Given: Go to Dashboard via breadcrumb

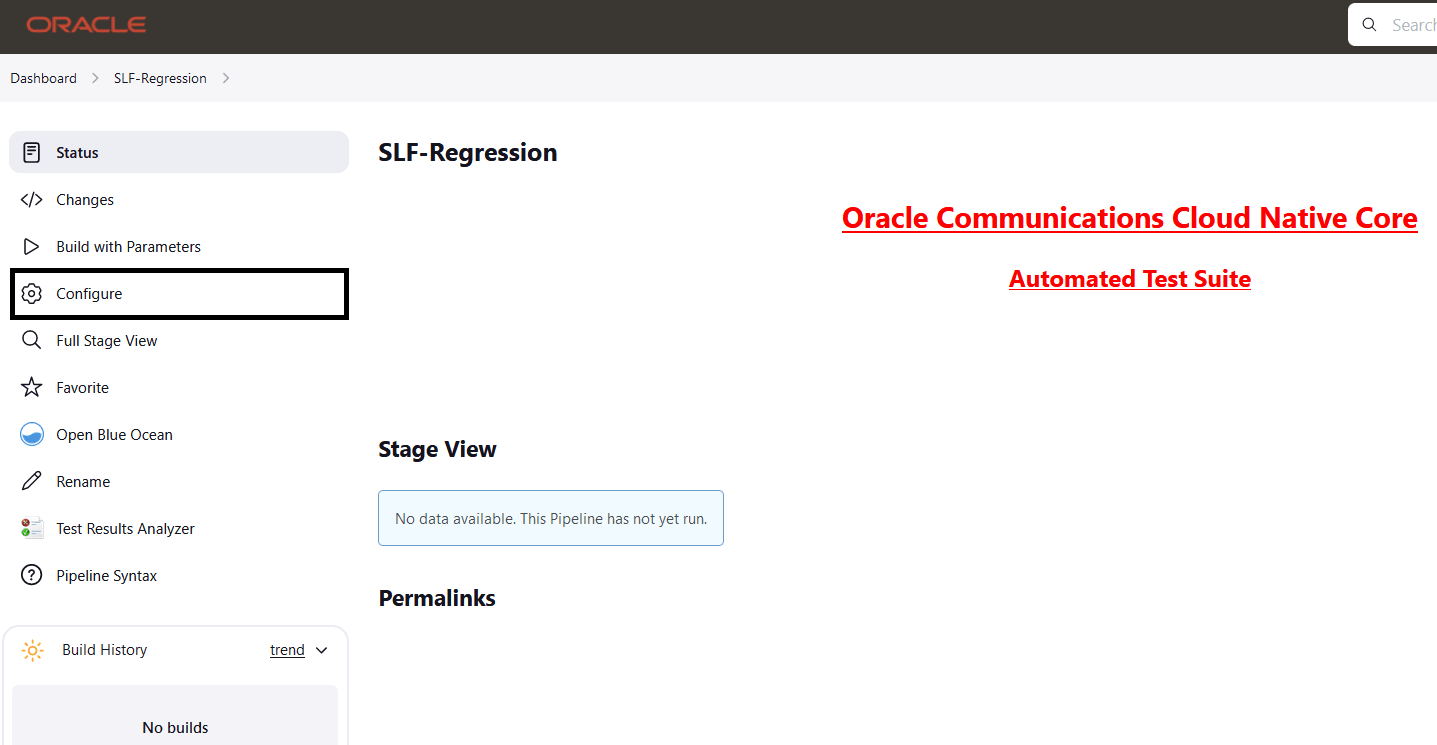Looking at the screenshot, I should [x=43, y=78].
